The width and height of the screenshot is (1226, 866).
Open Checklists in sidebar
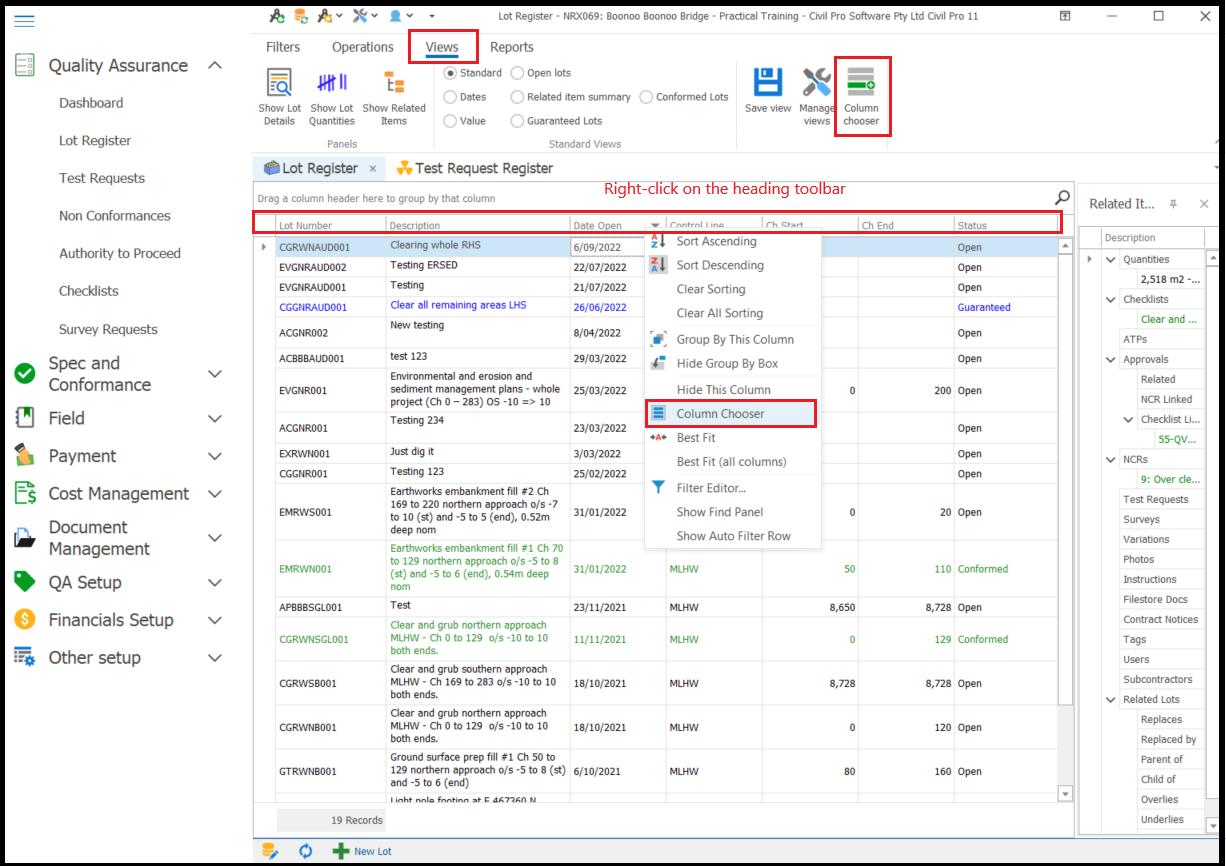tap(88, 291)
